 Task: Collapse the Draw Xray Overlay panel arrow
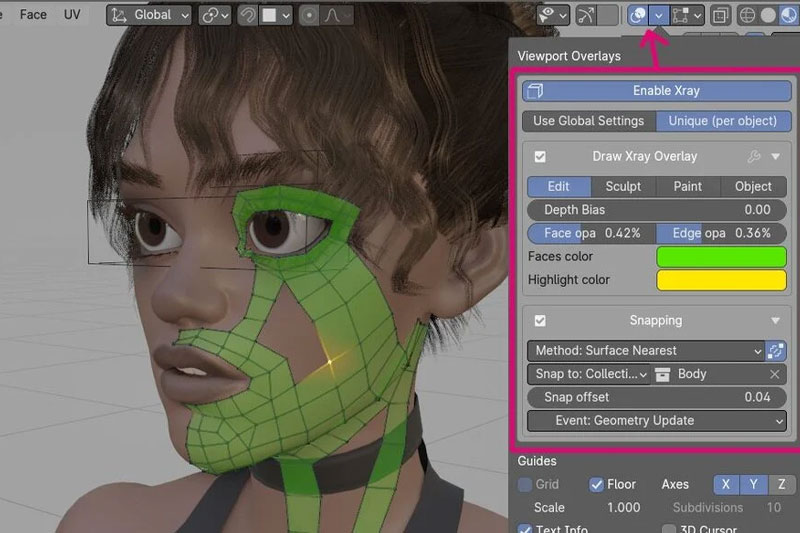(x=776, y=157)
